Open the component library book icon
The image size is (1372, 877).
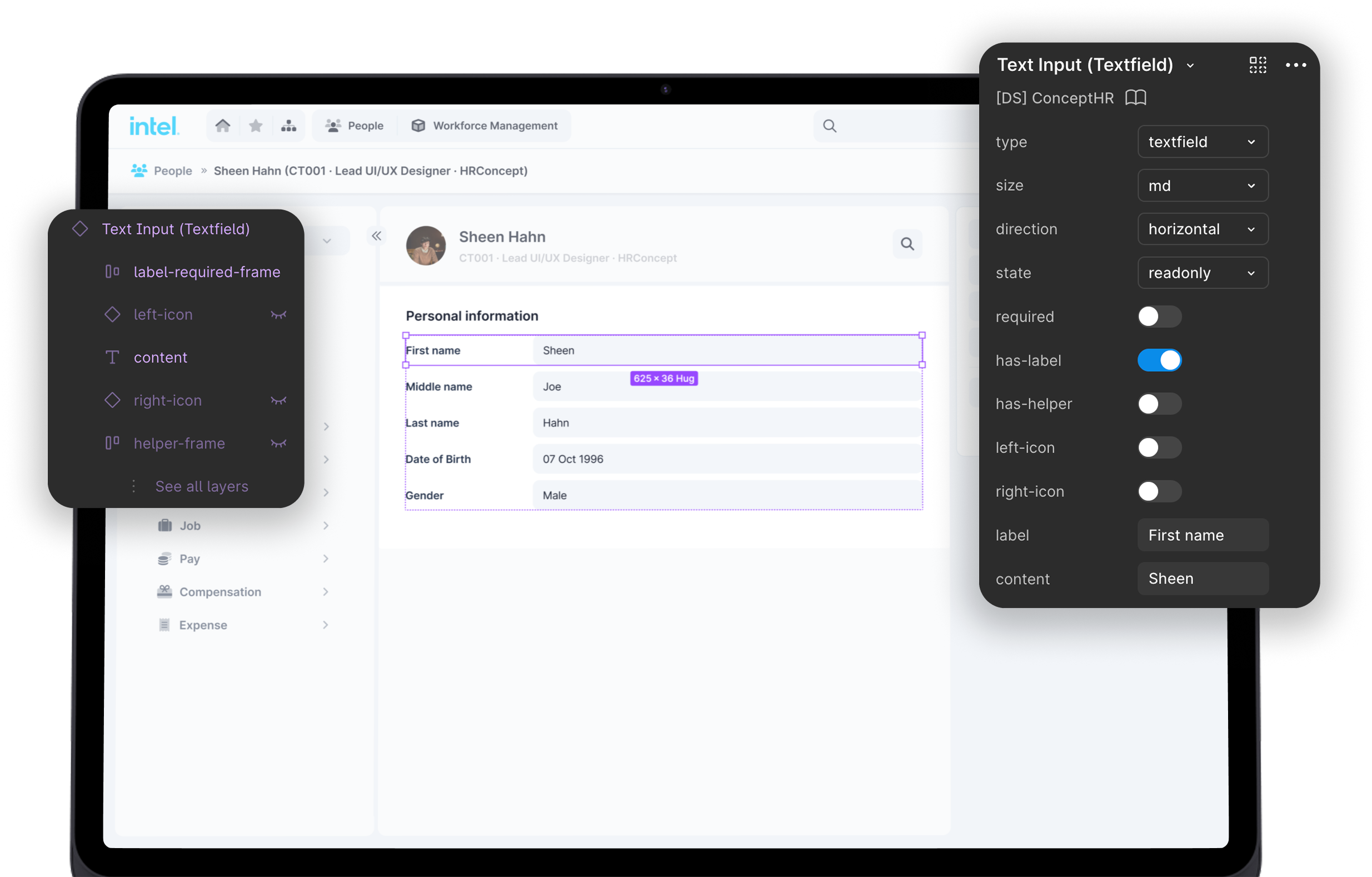click(x=1135, y=97)
